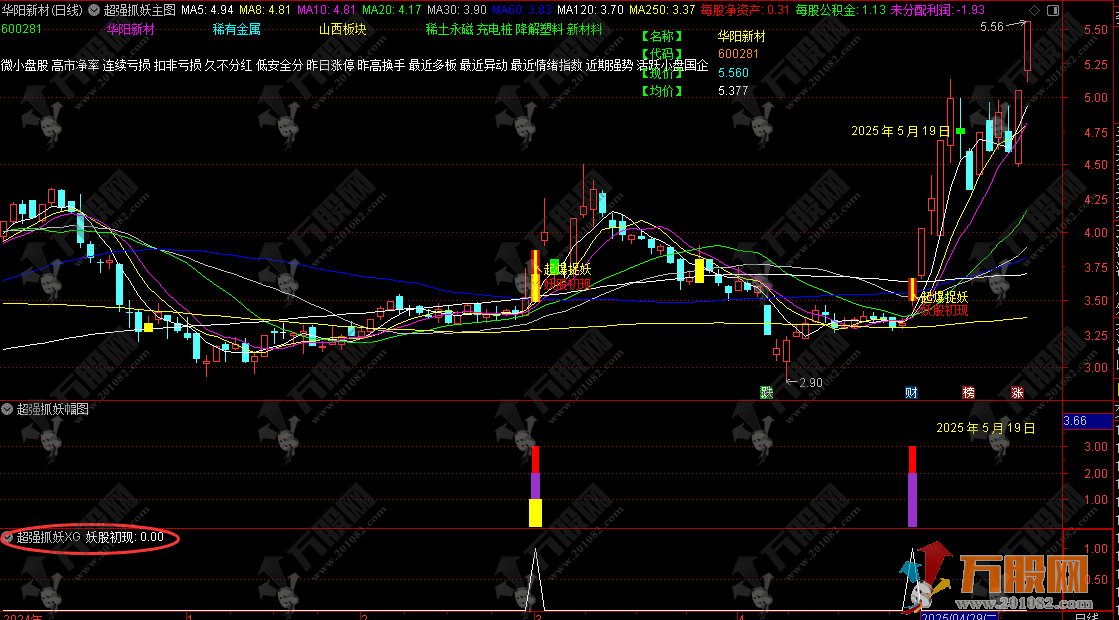Click the 微小盘股 tag
Viewport: 1119px width, 620px height.
pos(24,66)
